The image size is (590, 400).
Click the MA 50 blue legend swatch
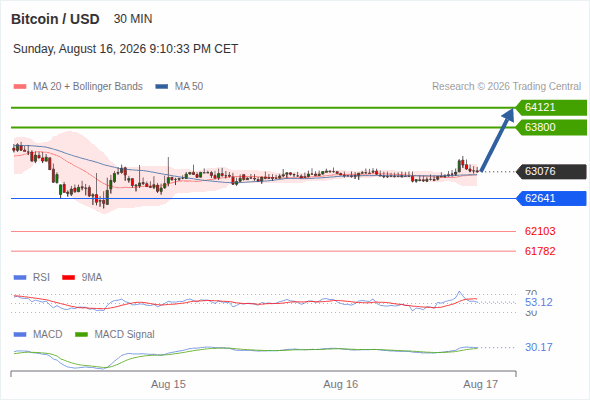162,87
